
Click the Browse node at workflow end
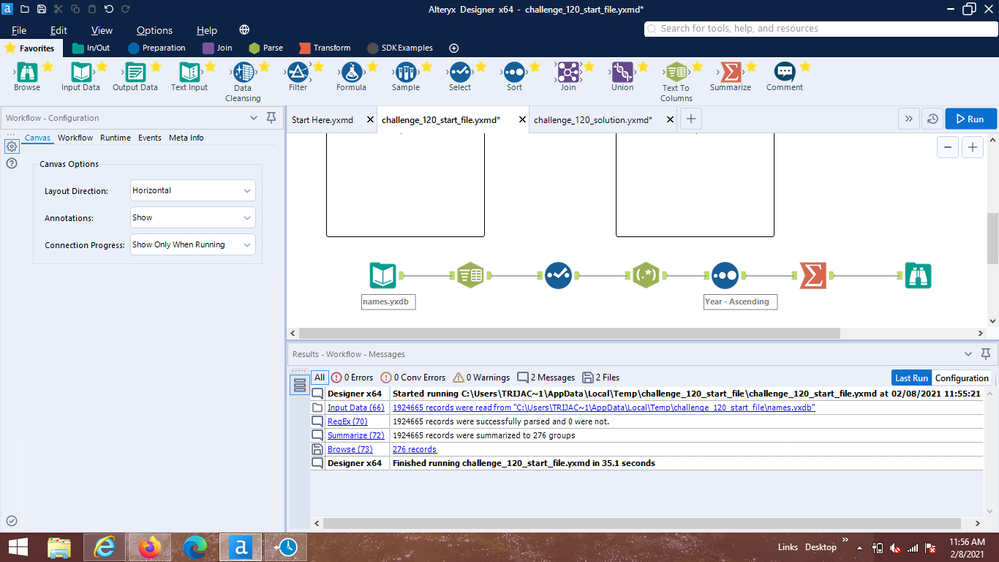tap(918, 275)
